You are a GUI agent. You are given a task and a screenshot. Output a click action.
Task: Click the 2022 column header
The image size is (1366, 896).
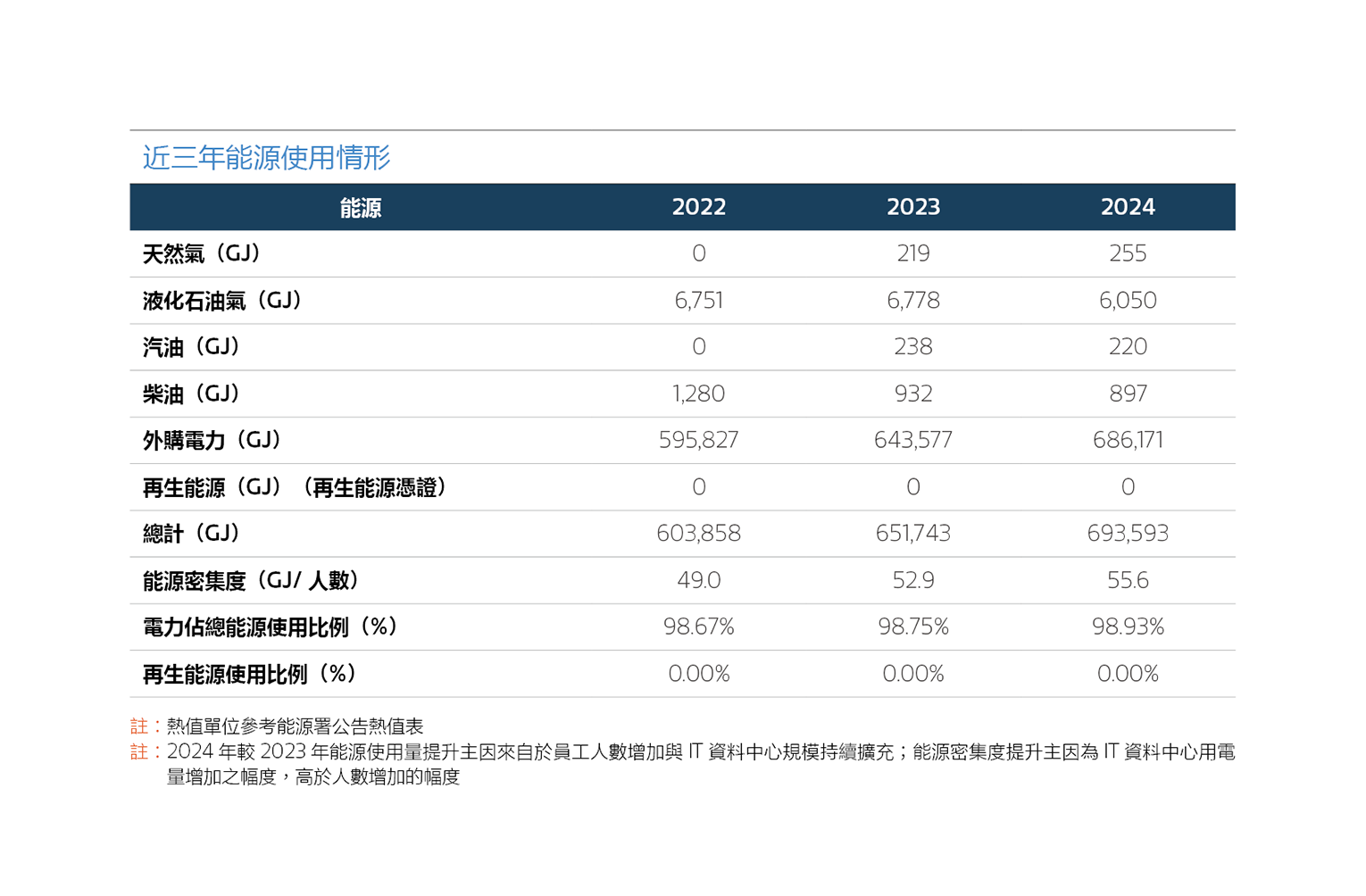coord(698,207)
